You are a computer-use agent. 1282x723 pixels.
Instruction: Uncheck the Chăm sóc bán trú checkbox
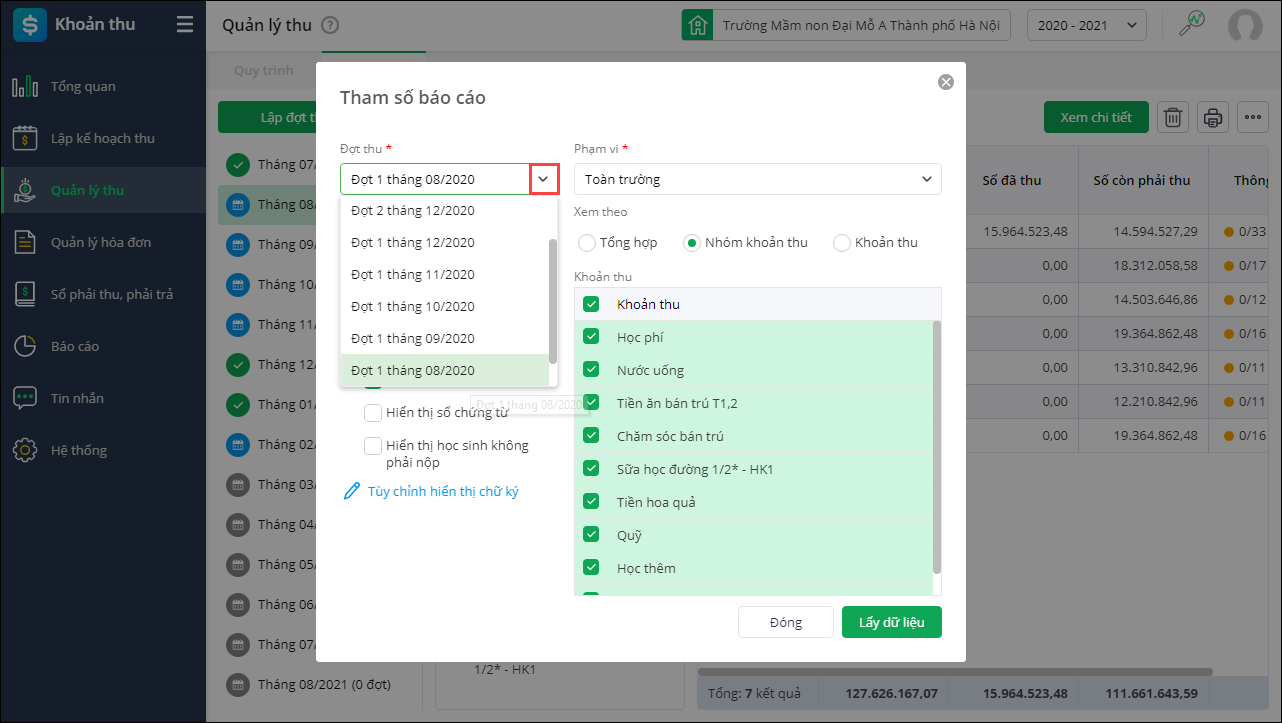[591, 436]
